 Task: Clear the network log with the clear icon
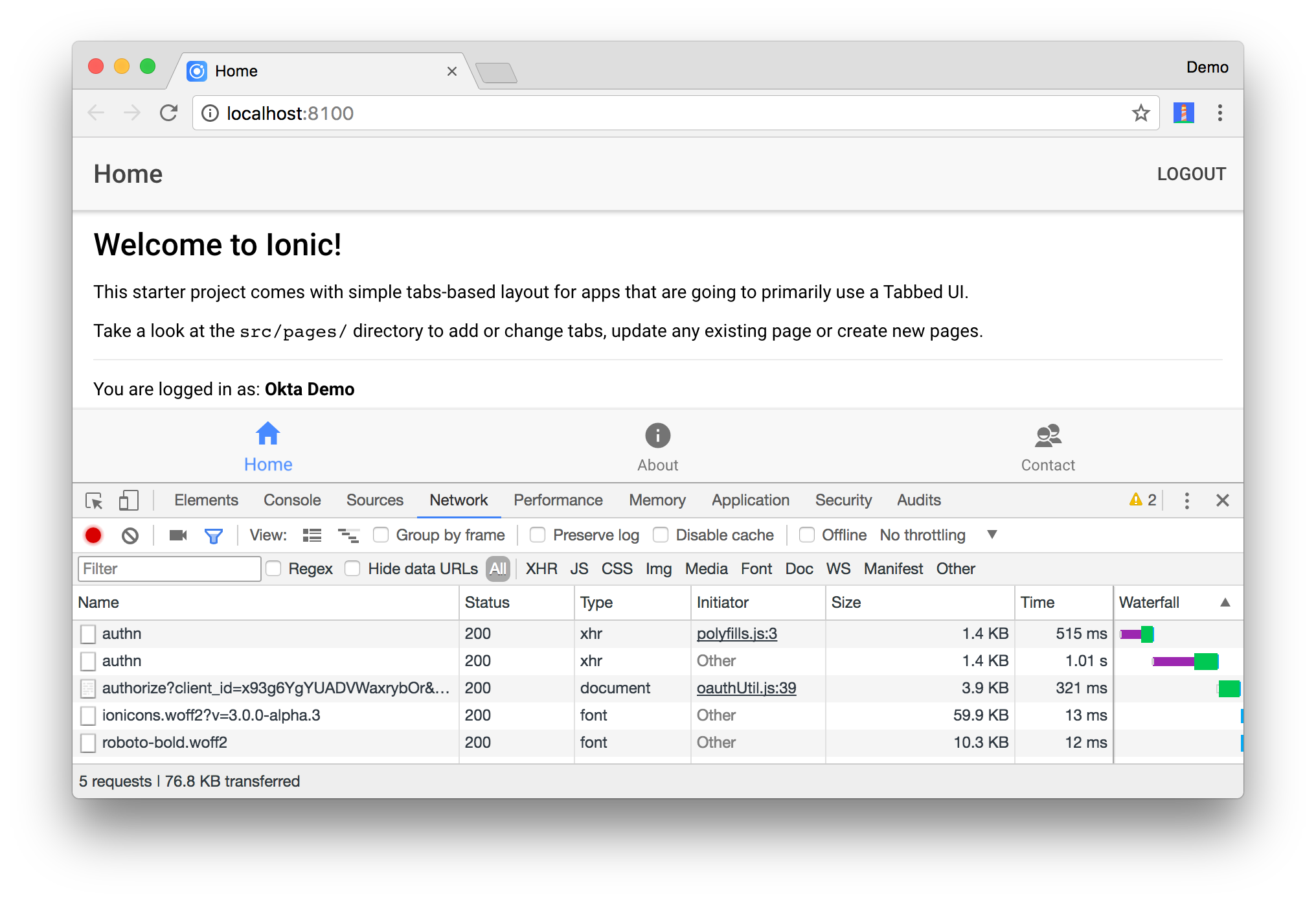(130, 535)
